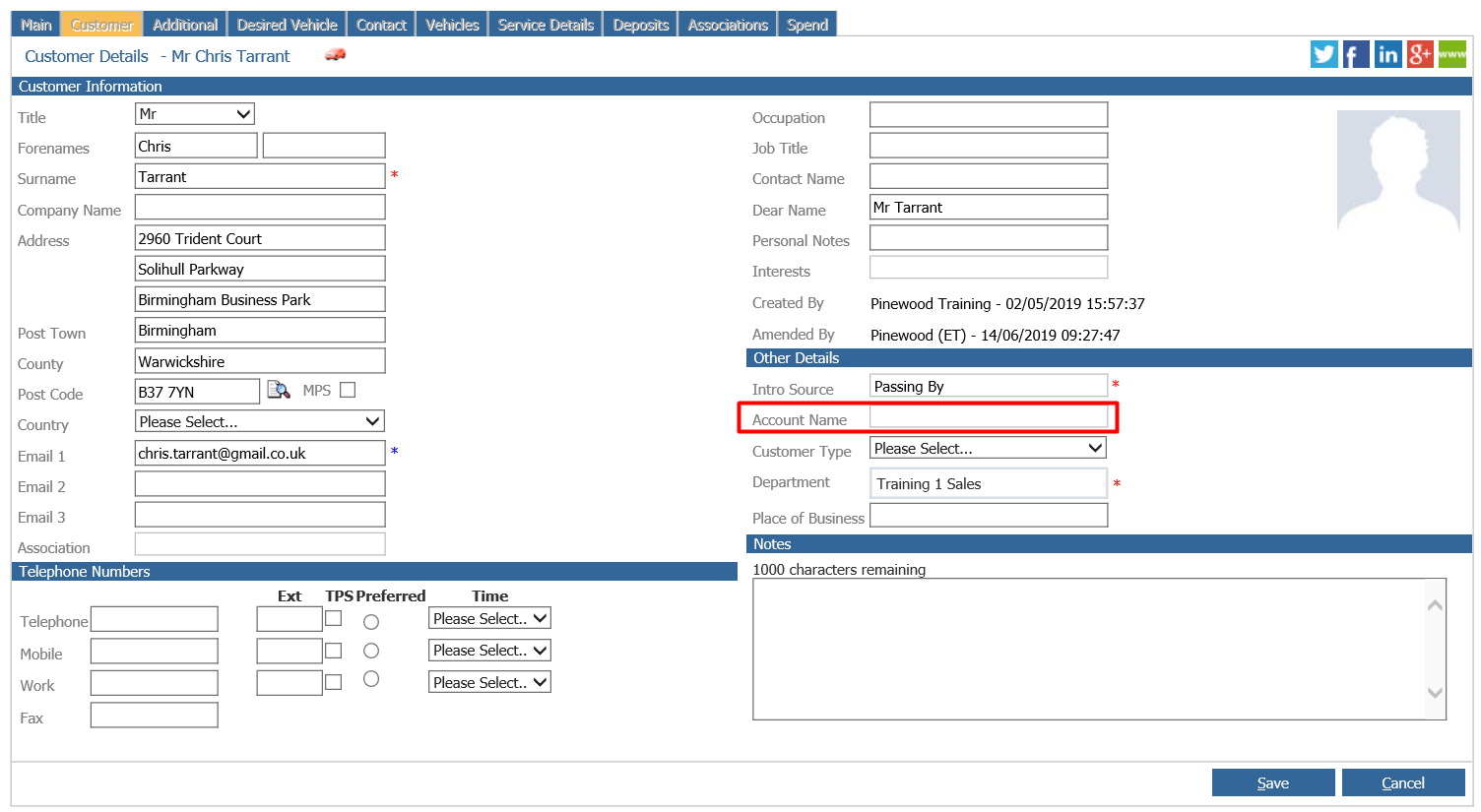The width and height of the screenshot is (1481, 812).
Task: Open the Twitter social icon
Action: tap(1323, 54)
